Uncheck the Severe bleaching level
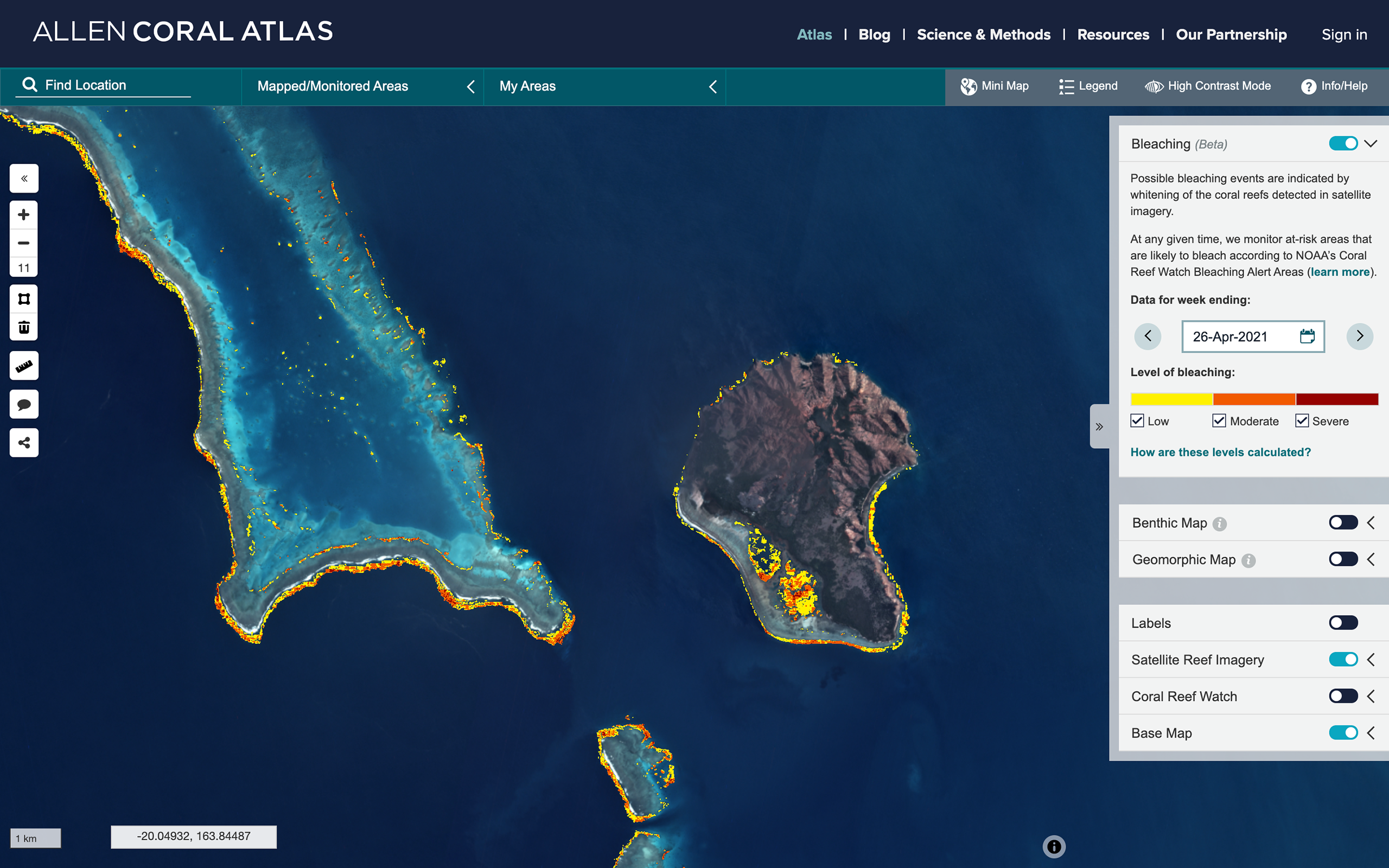 pos(1301,421)
